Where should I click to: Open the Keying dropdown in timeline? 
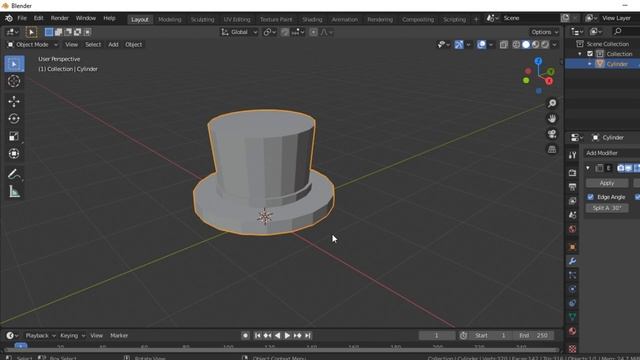72,336
